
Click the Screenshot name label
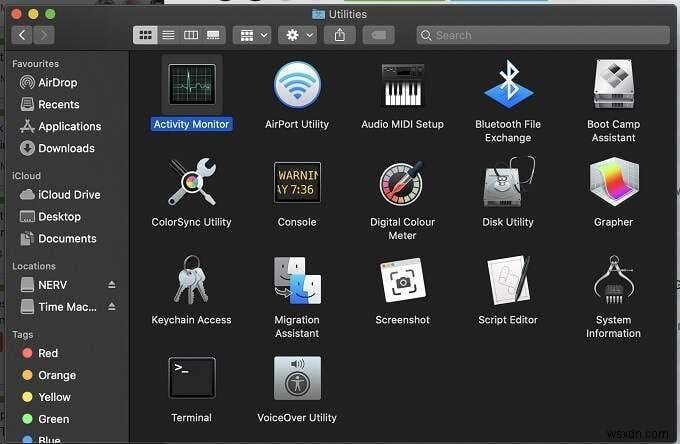point(402,320)
